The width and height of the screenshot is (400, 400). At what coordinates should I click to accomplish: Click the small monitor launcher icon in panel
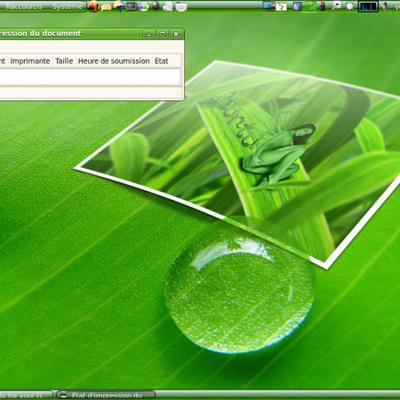pyautogui.click(x=131, y=6)
